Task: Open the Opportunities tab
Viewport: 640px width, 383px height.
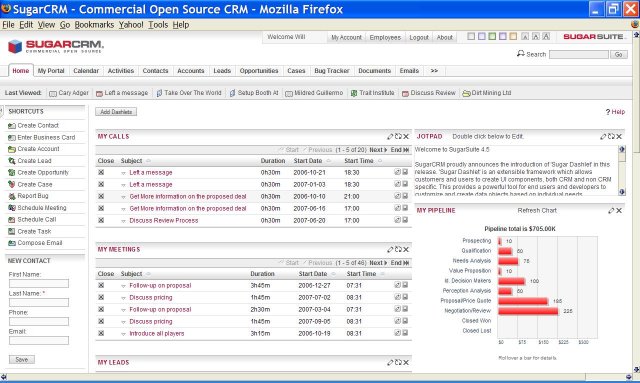Action: 259,71
